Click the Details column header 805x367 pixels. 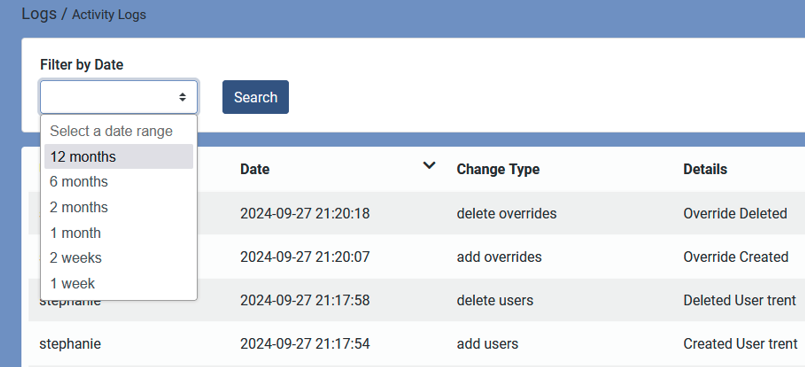(x=705, y=169)
